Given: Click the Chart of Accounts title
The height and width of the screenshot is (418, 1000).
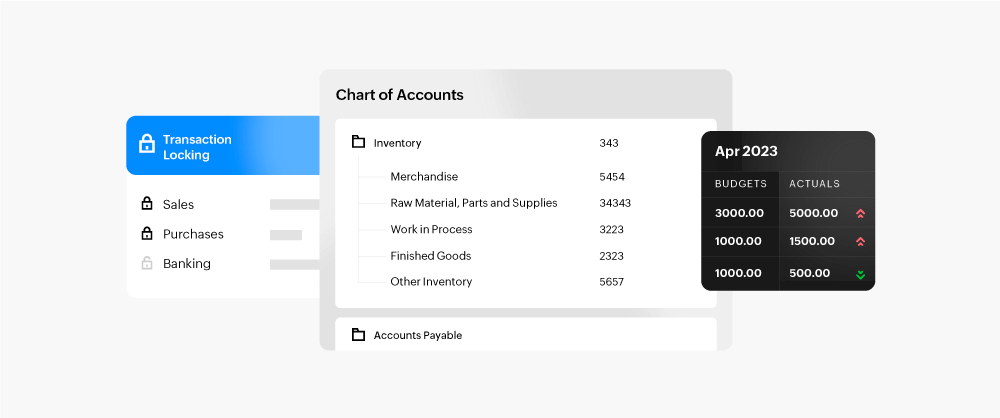Looking at the screenshot, I should pyautogui.click(x=399, y=95).
